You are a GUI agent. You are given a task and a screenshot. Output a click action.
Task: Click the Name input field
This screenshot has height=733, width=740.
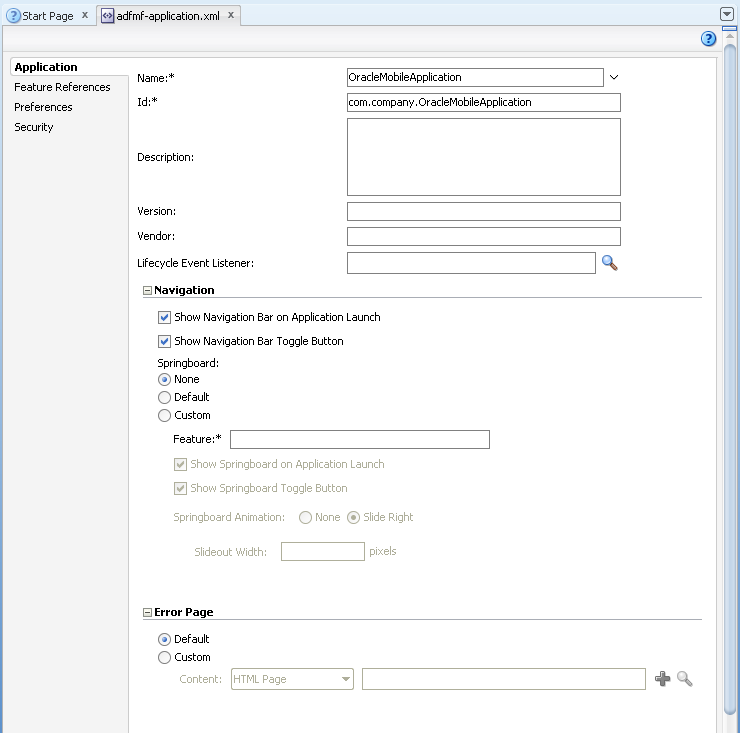point(475,77)
